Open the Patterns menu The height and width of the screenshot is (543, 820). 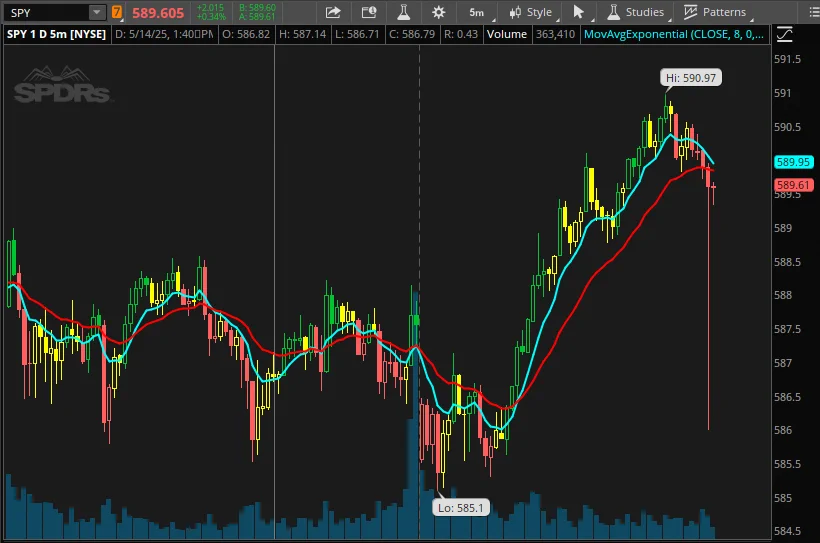point(715,12)
